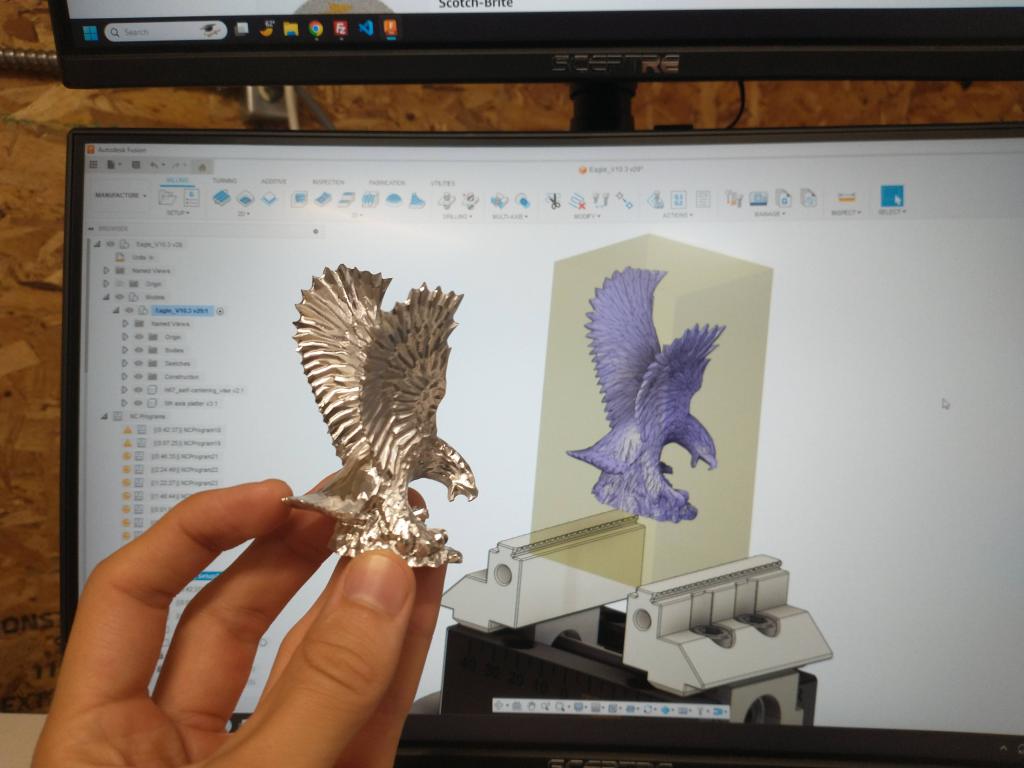Toggle visibility eye of Sketches folder

139,364
